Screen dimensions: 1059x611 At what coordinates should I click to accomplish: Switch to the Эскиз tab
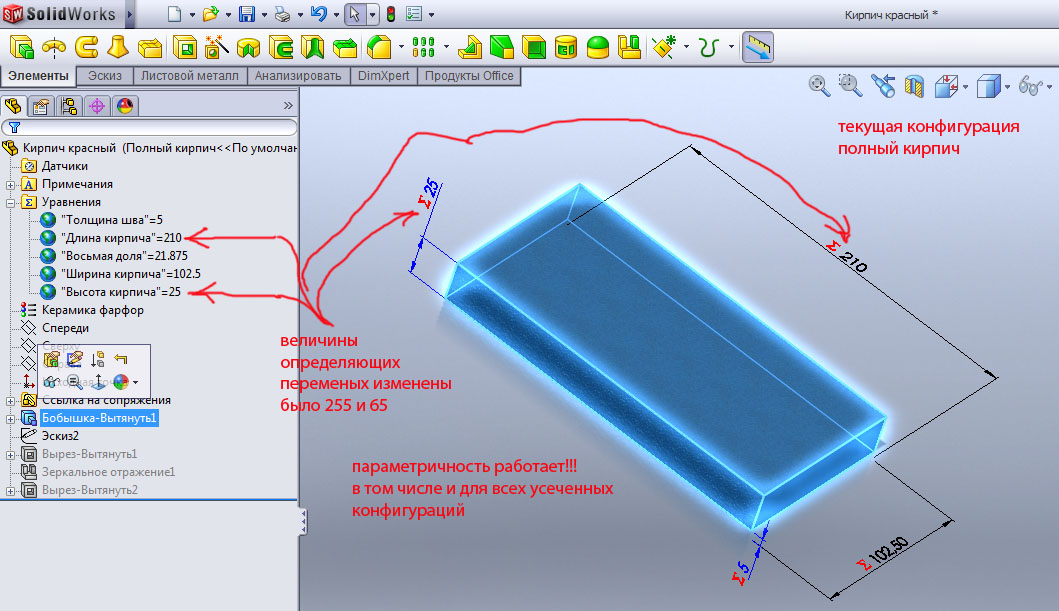[x=105, y=76]
